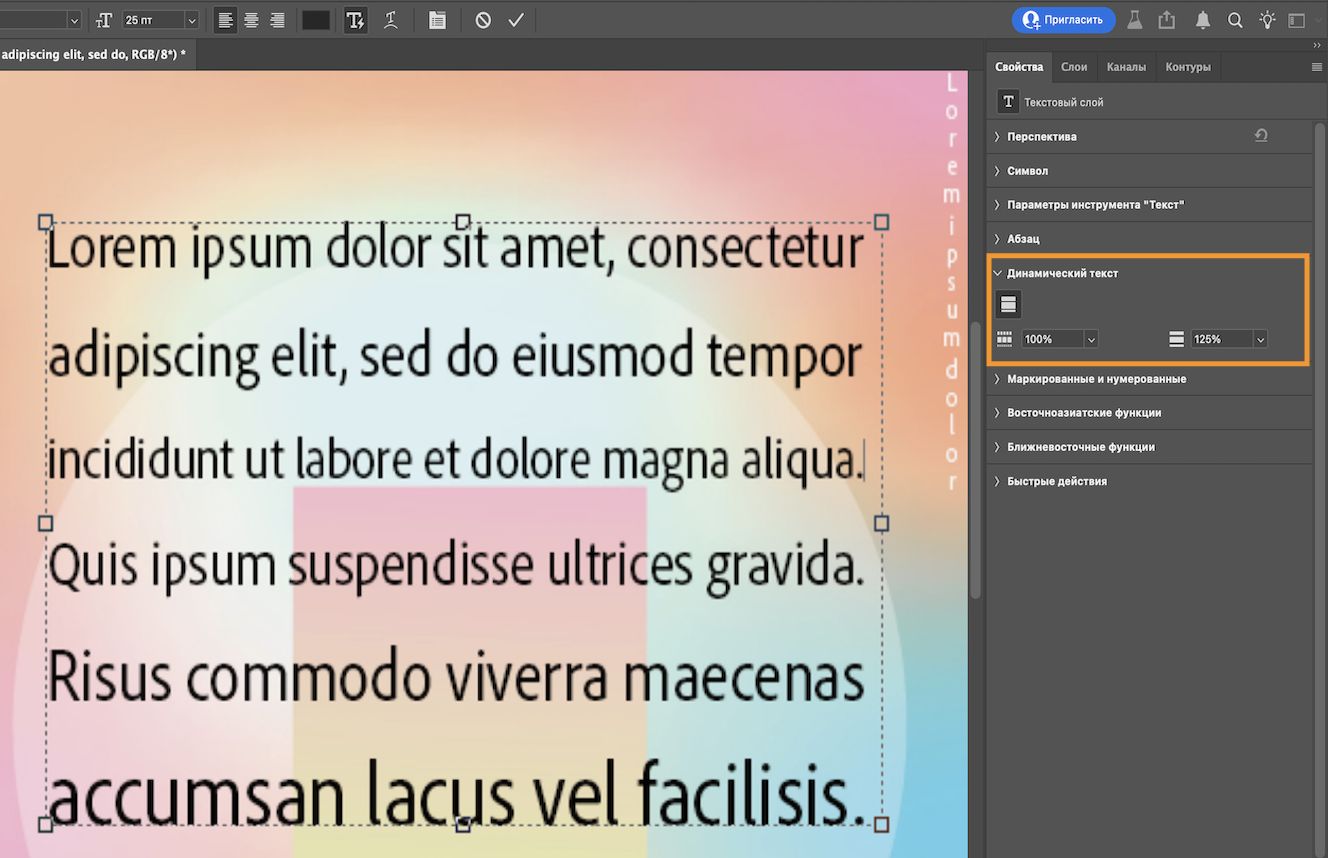Cancel text editing via the prohibition icon
This screenshot has width=1328, height=858.
[482, 19]
